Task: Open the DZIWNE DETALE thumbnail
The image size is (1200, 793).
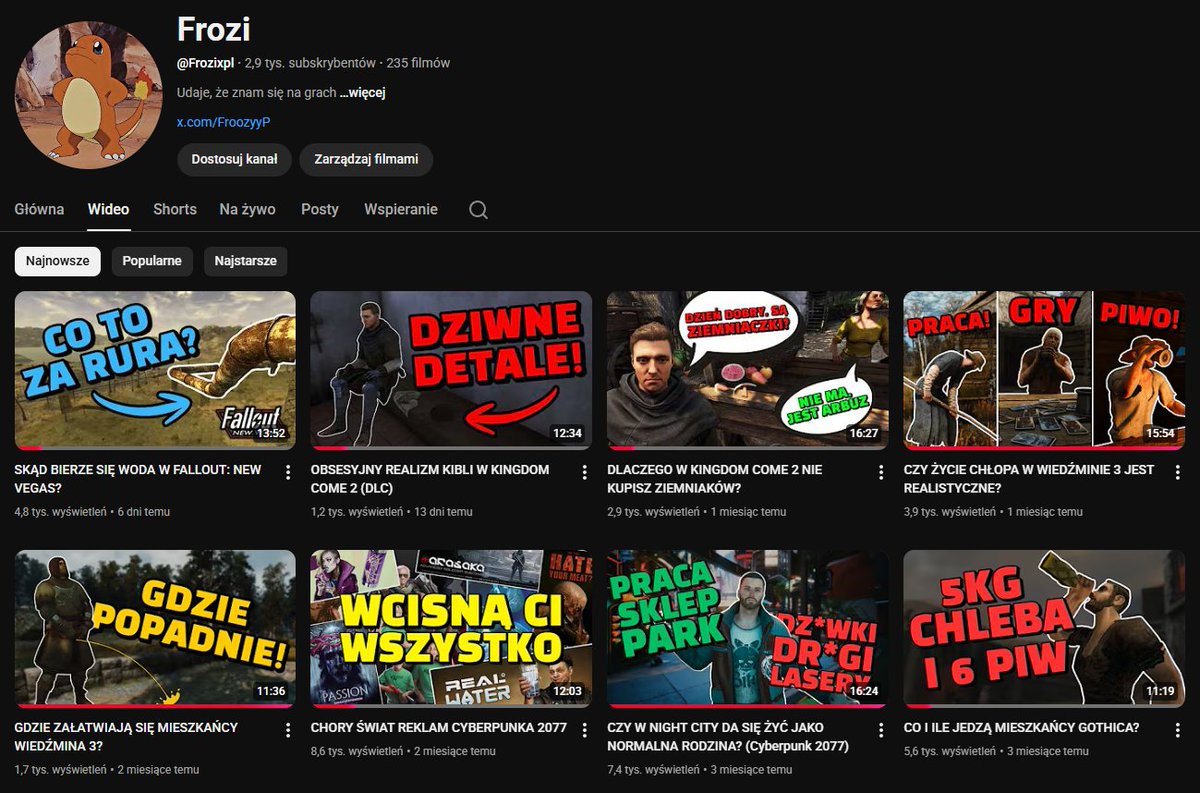Action: click(451, 370)
